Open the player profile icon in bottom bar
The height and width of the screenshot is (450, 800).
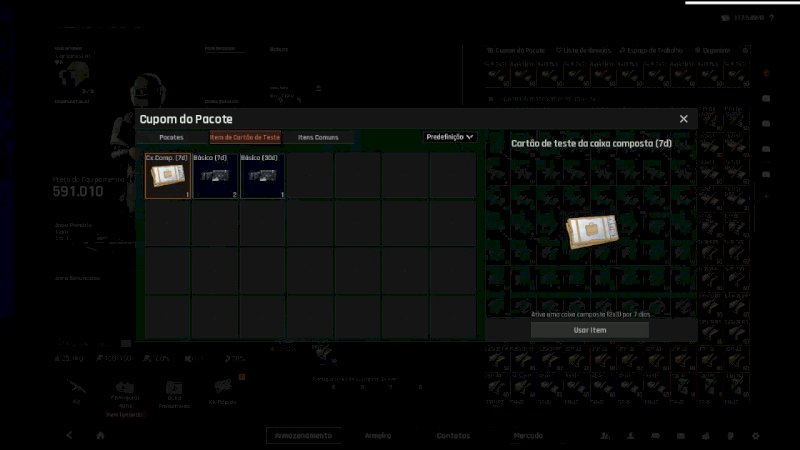point(631,436)
